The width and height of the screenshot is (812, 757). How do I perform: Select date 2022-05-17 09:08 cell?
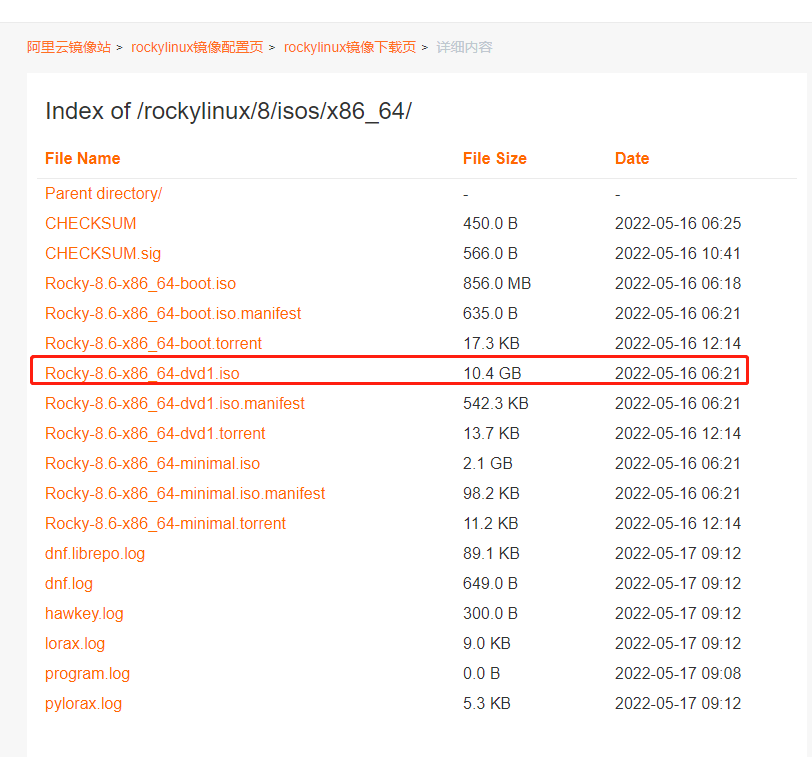678,674
